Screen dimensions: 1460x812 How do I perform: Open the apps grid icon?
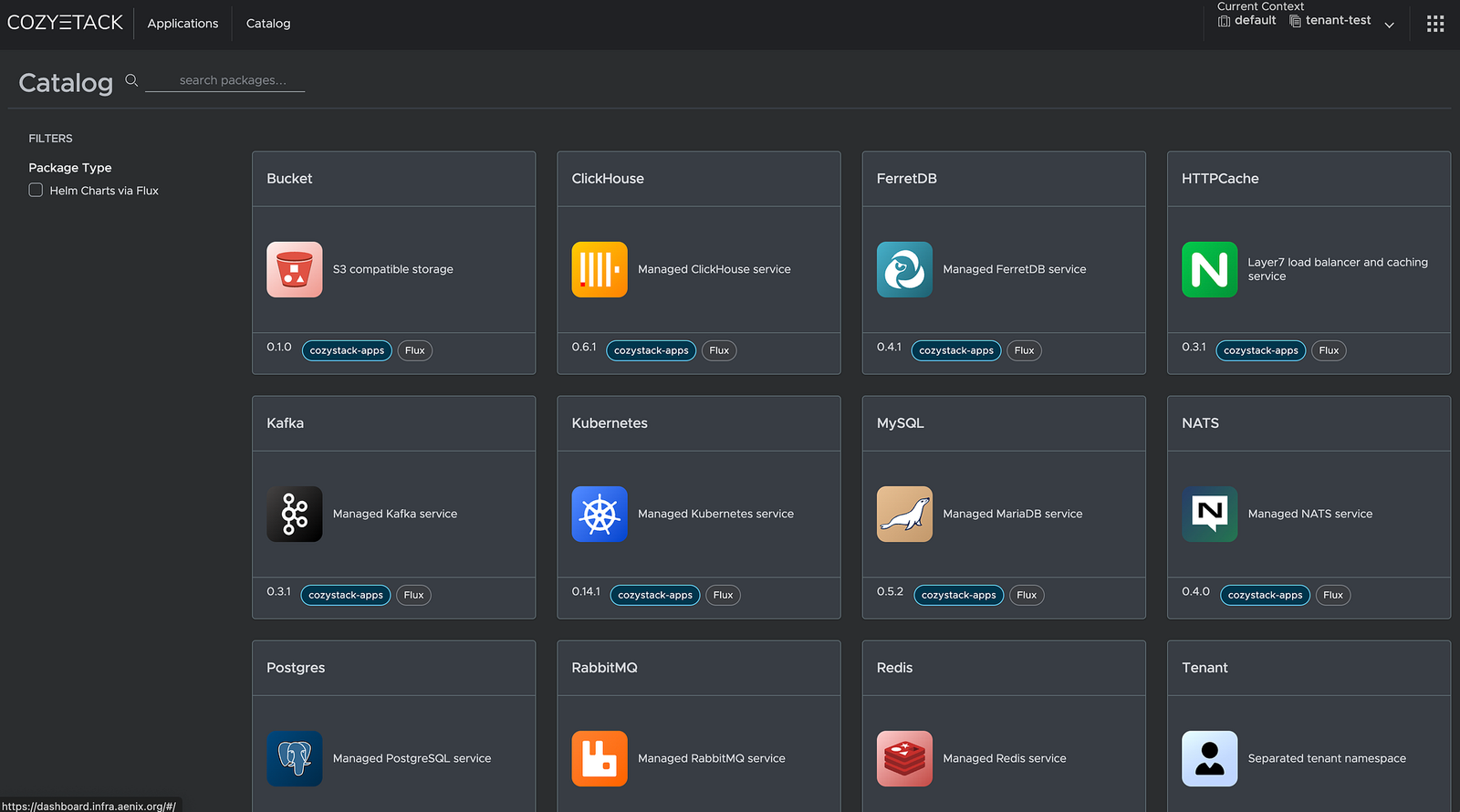pos(1435,24)
